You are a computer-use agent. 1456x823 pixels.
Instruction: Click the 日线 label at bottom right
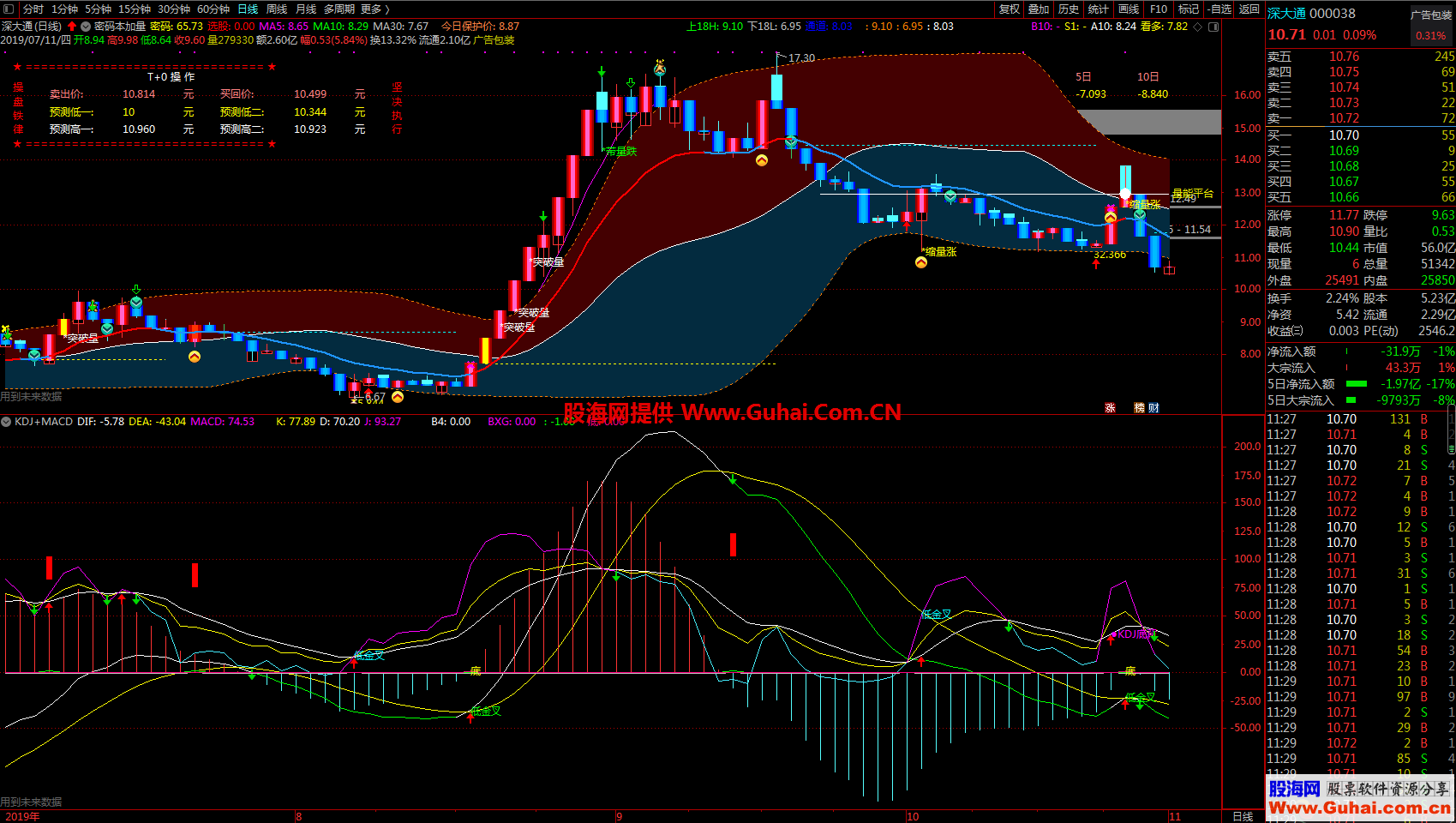[1243, 816]
